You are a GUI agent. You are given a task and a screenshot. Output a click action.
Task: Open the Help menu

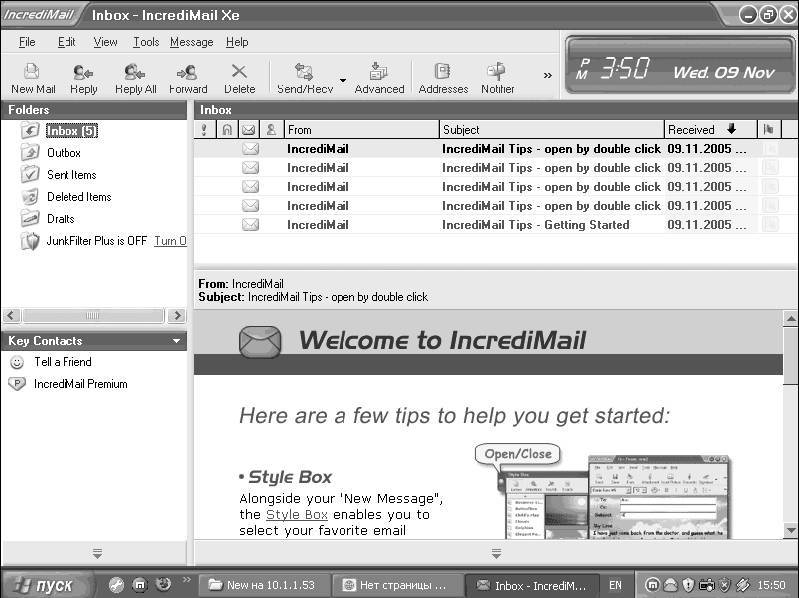[237, 42]
